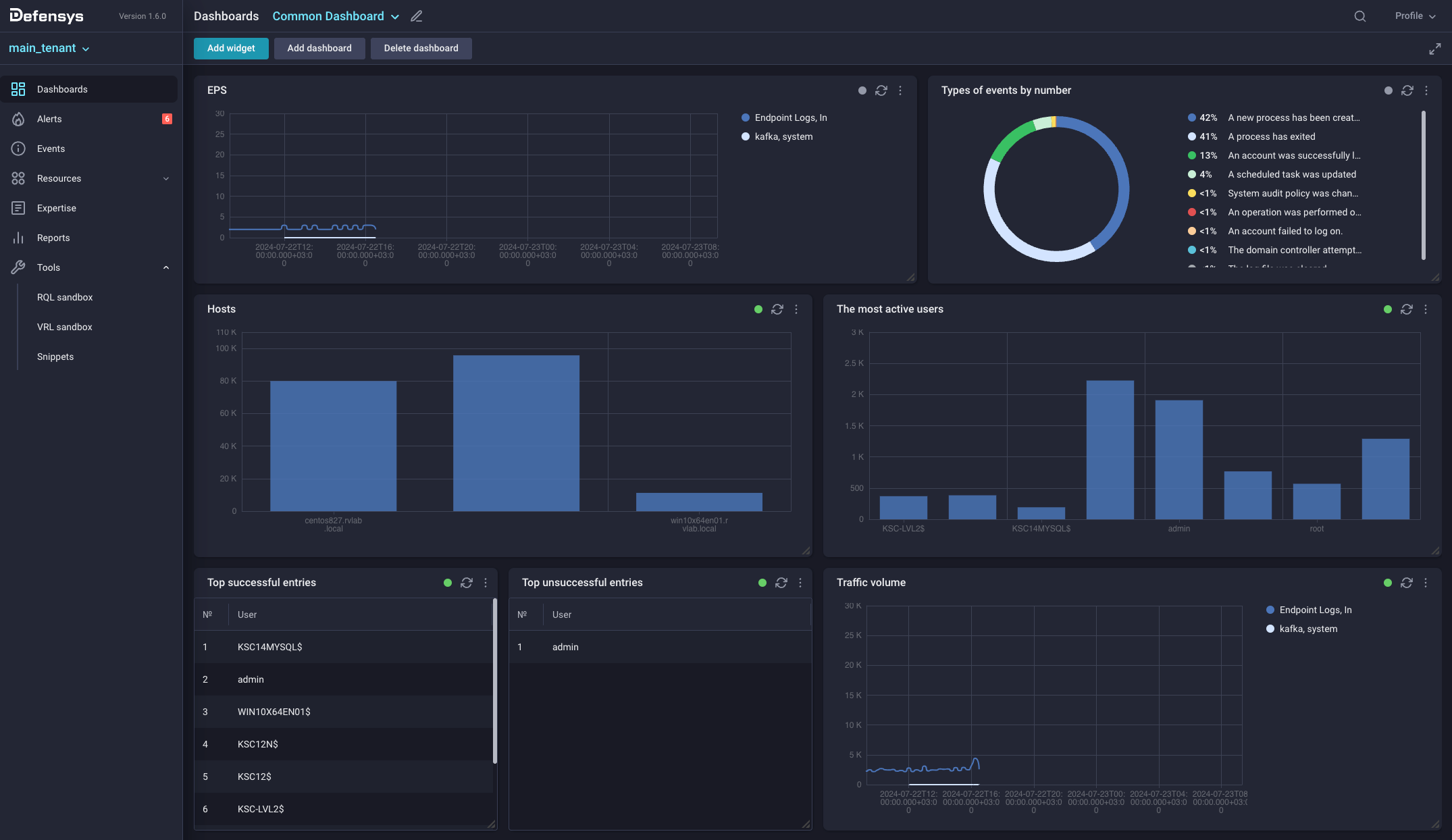Toggle the kafka, system series in the Traffic volume legend
Screen dimensions: 1452x840
[1307, 629]
